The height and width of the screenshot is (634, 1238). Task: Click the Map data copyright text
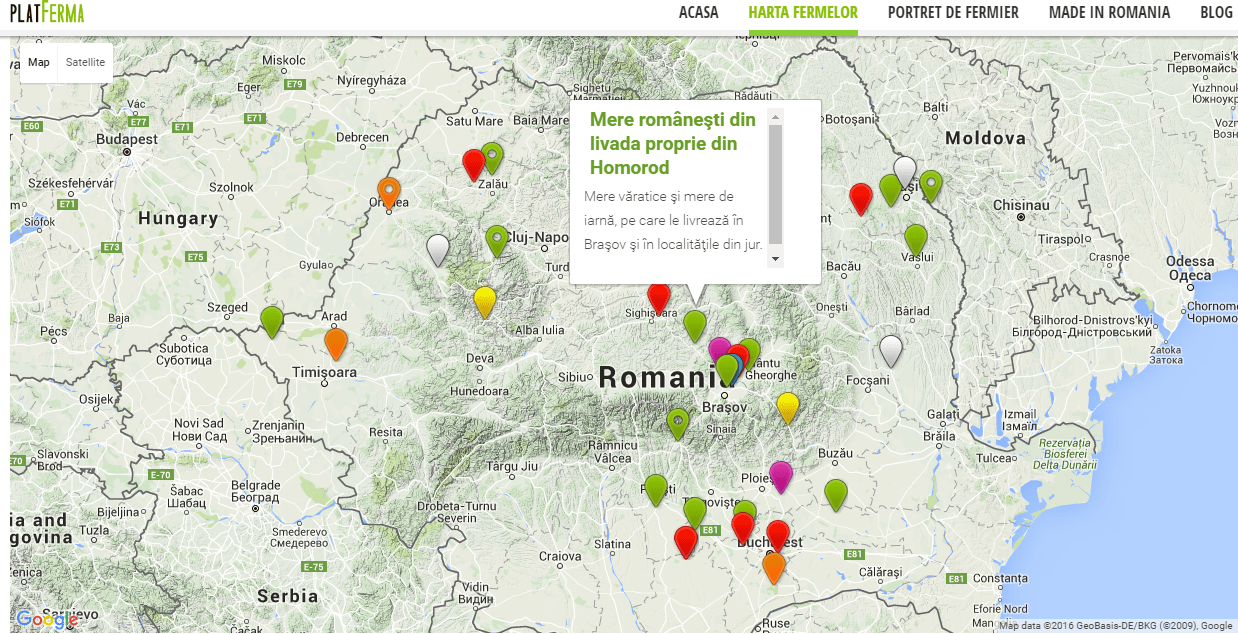point(1116,627)
